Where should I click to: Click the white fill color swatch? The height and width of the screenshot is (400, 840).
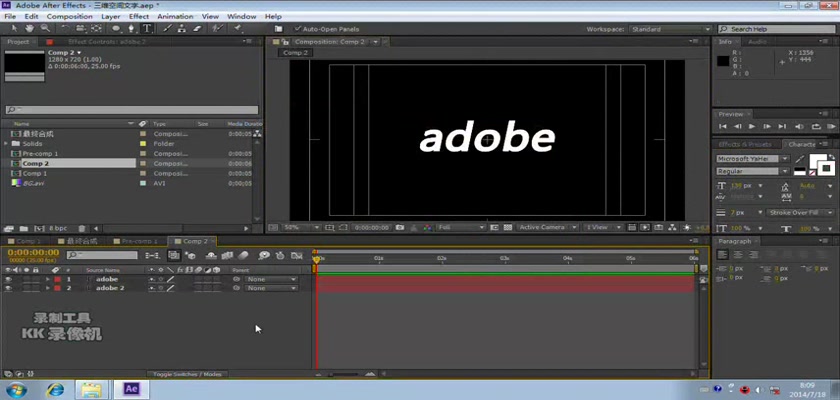(816, 160)
